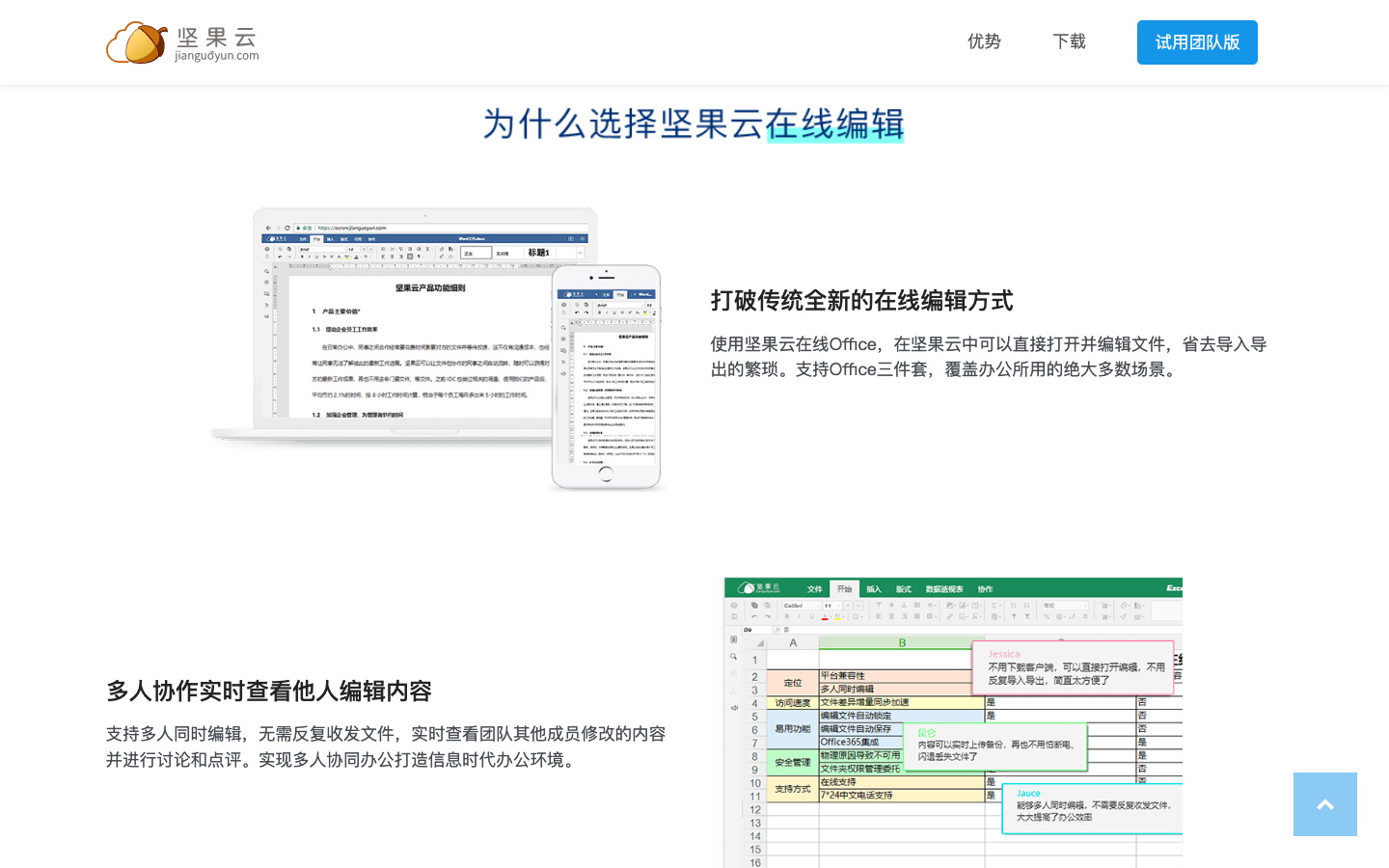Select the search magnifier icon in Word's sidebar

266,271
